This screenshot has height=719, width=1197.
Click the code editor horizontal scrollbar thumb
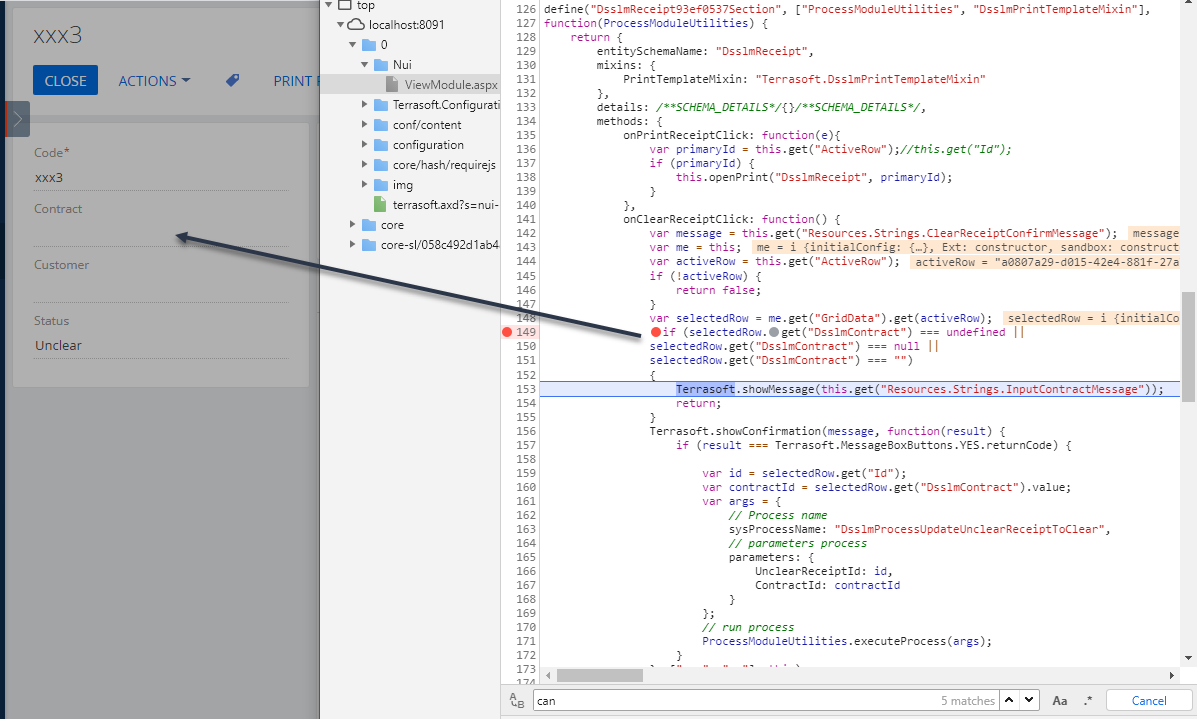(x=600, y=675)
